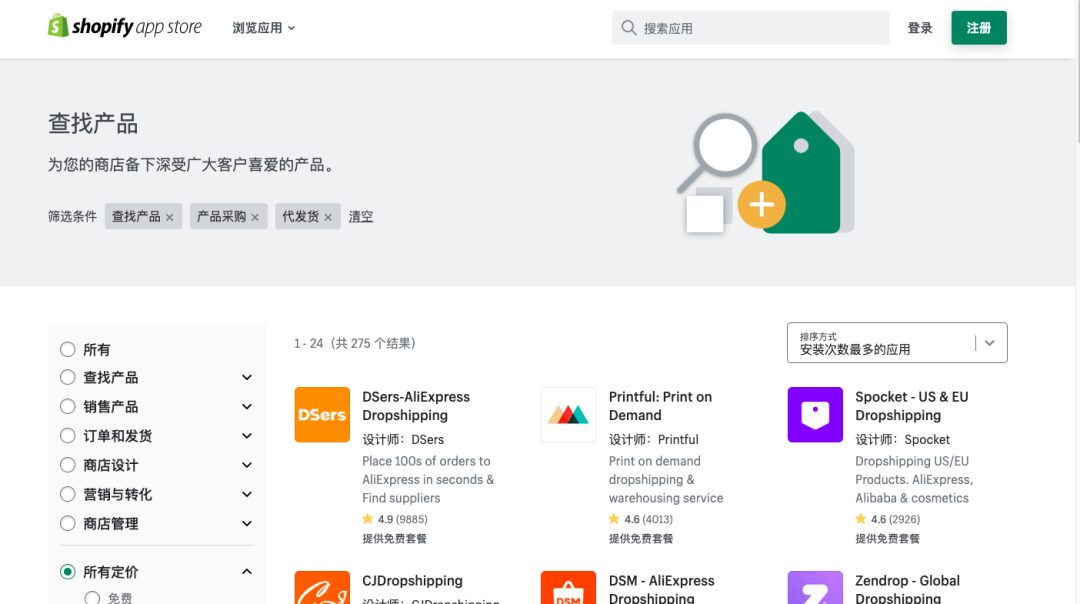Click the Printful 4.6 (4013) rating
Image resolution: width=1080 pixels, height=604 pixels.
[641, 519]
